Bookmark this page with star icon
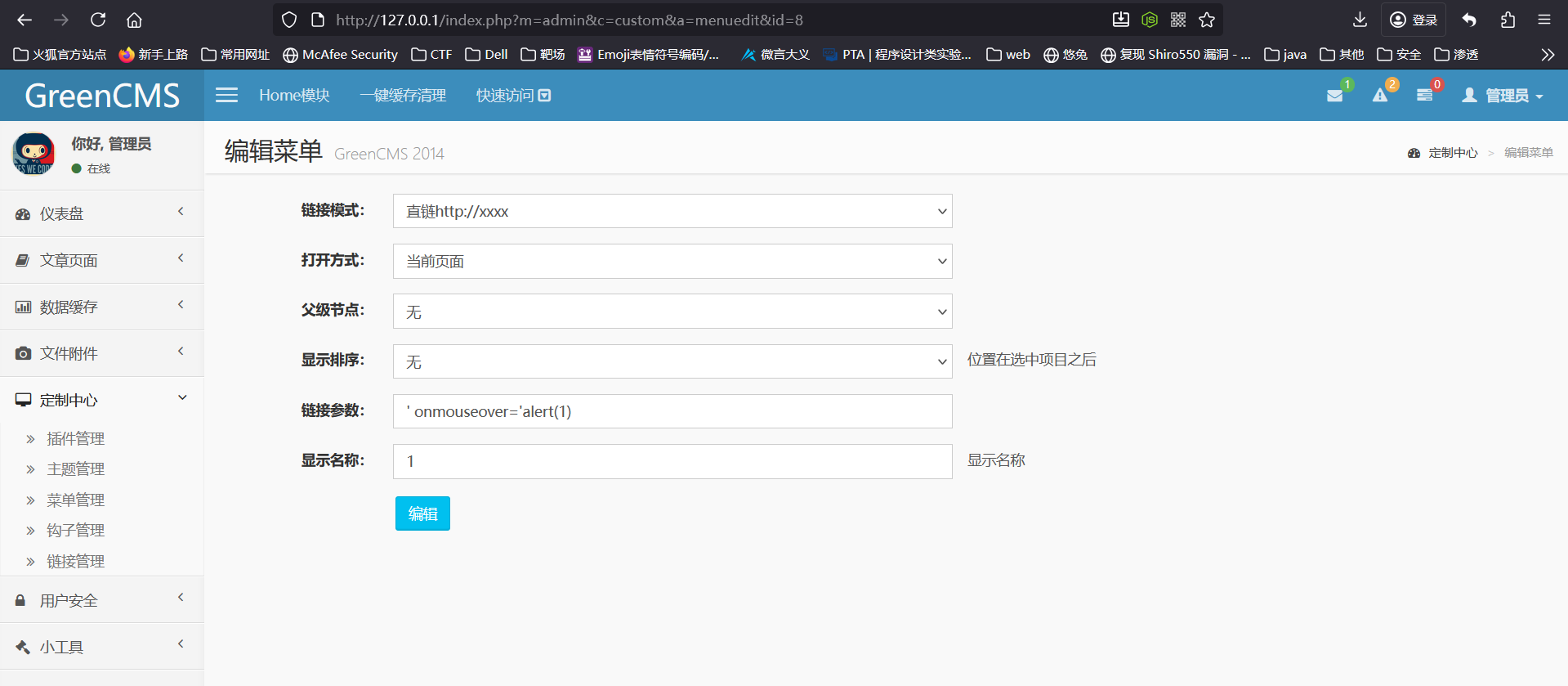 (1207, 20)
